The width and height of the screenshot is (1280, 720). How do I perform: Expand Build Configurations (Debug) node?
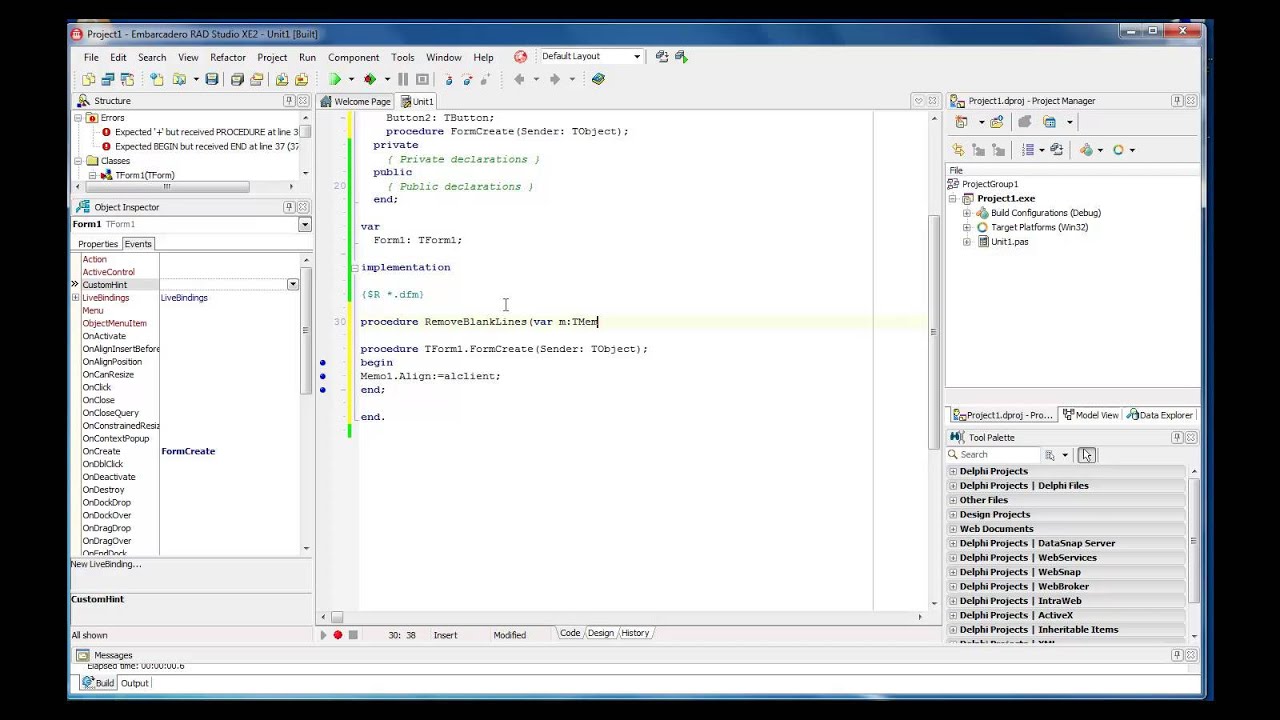coord(967,213)
